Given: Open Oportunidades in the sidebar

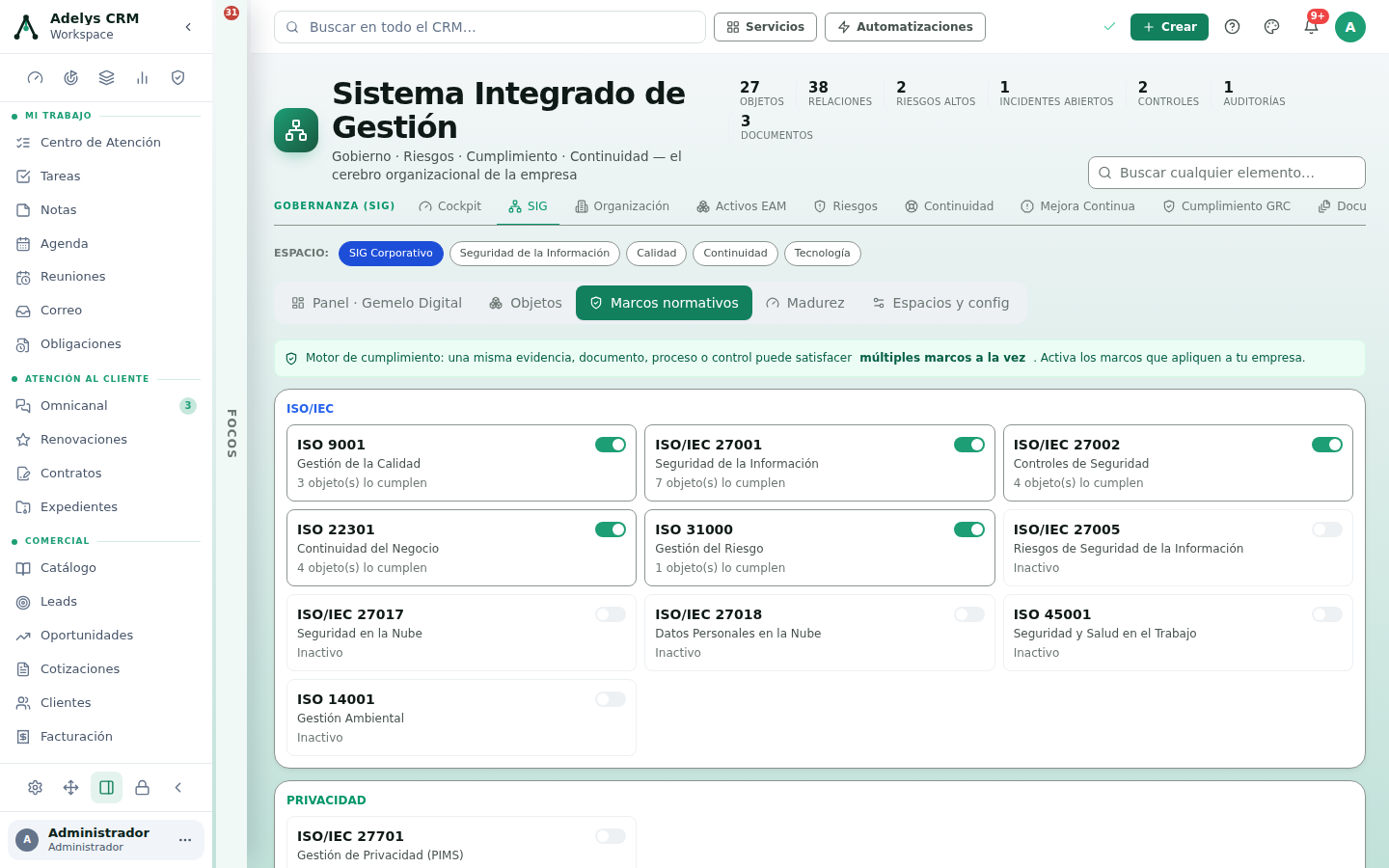Looking at the screenshot, I should pyautogui.click(x=106, y=636).
